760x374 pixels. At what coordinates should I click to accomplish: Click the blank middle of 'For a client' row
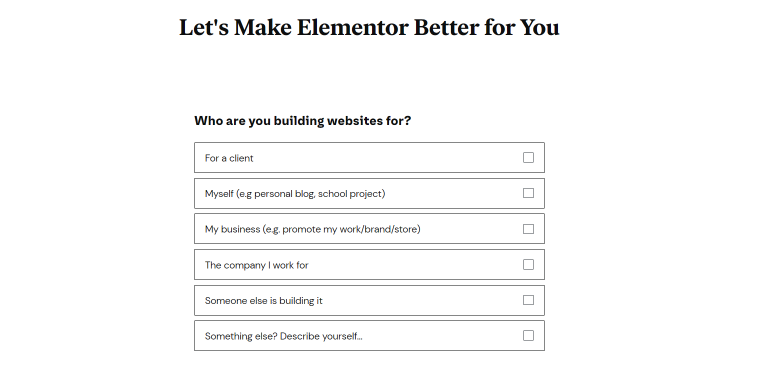(388, 157)
